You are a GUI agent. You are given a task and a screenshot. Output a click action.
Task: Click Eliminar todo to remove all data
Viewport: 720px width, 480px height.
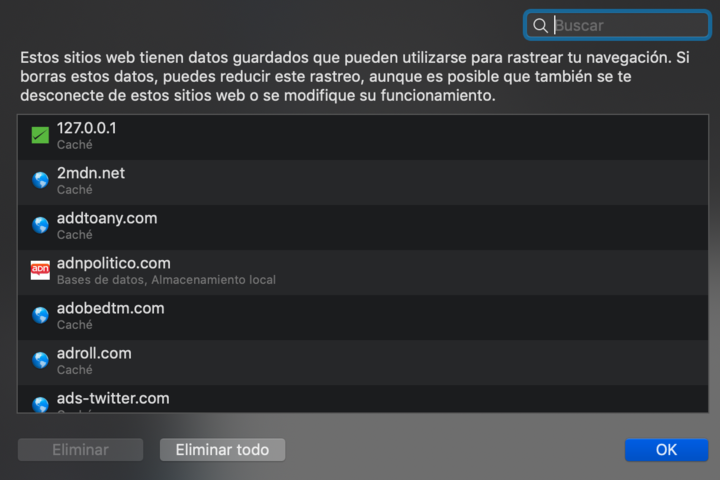(222, 450)
